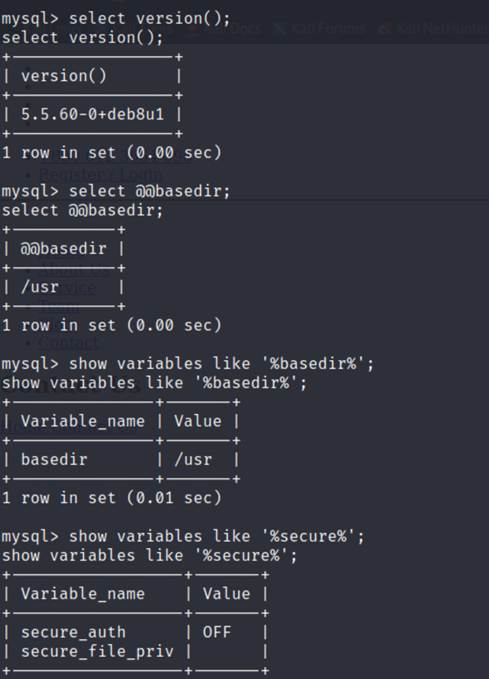
Task: Click the Variable_name header above basedir
Action: [83, 421]
